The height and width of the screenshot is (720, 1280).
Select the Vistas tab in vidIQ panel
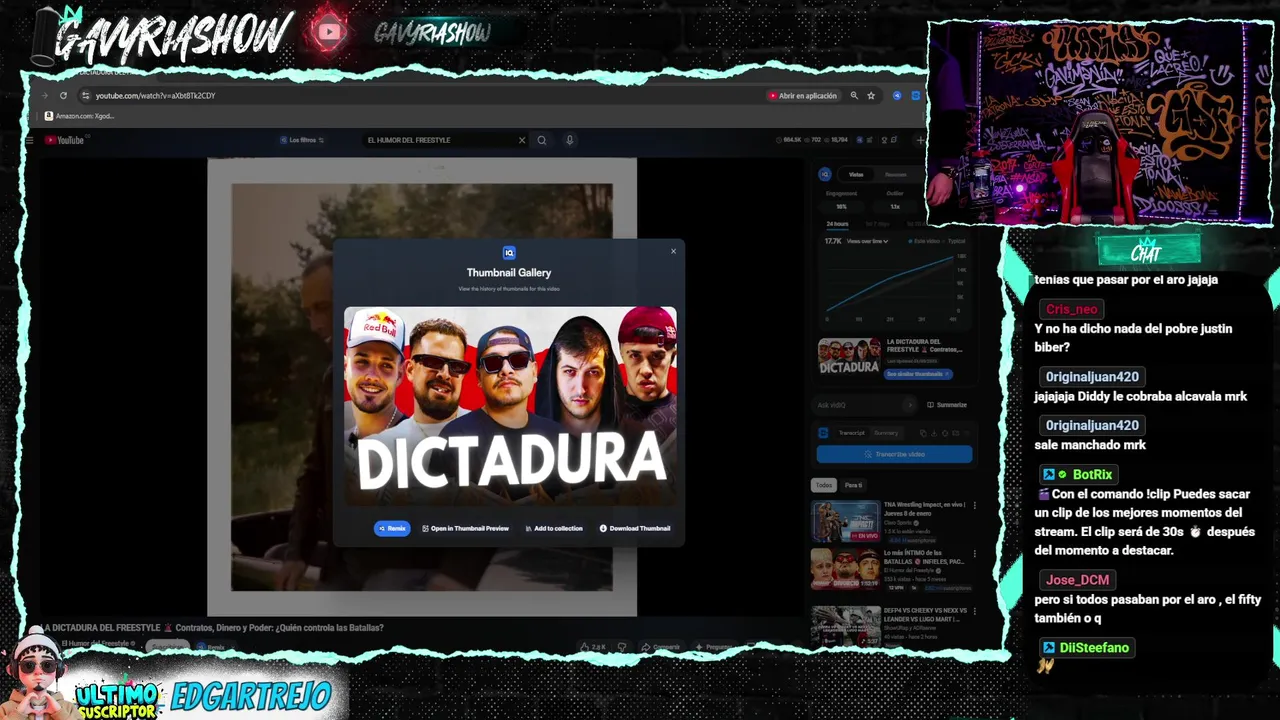click(x=856, y=174)
